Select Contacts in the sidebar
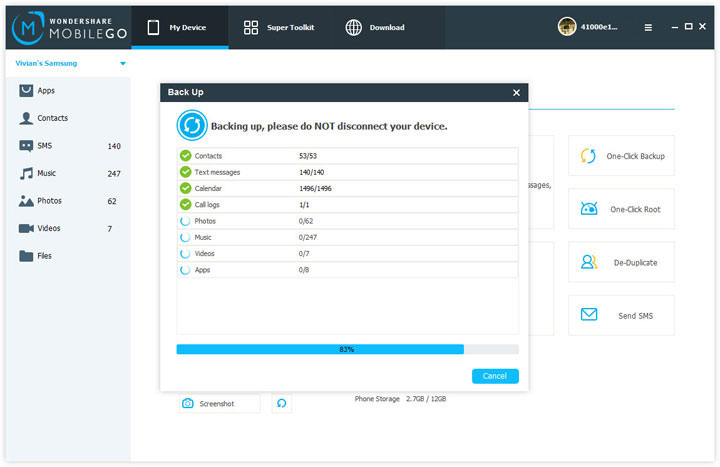The height and width of the screenshot is (467, 720). tap(68, 118)
